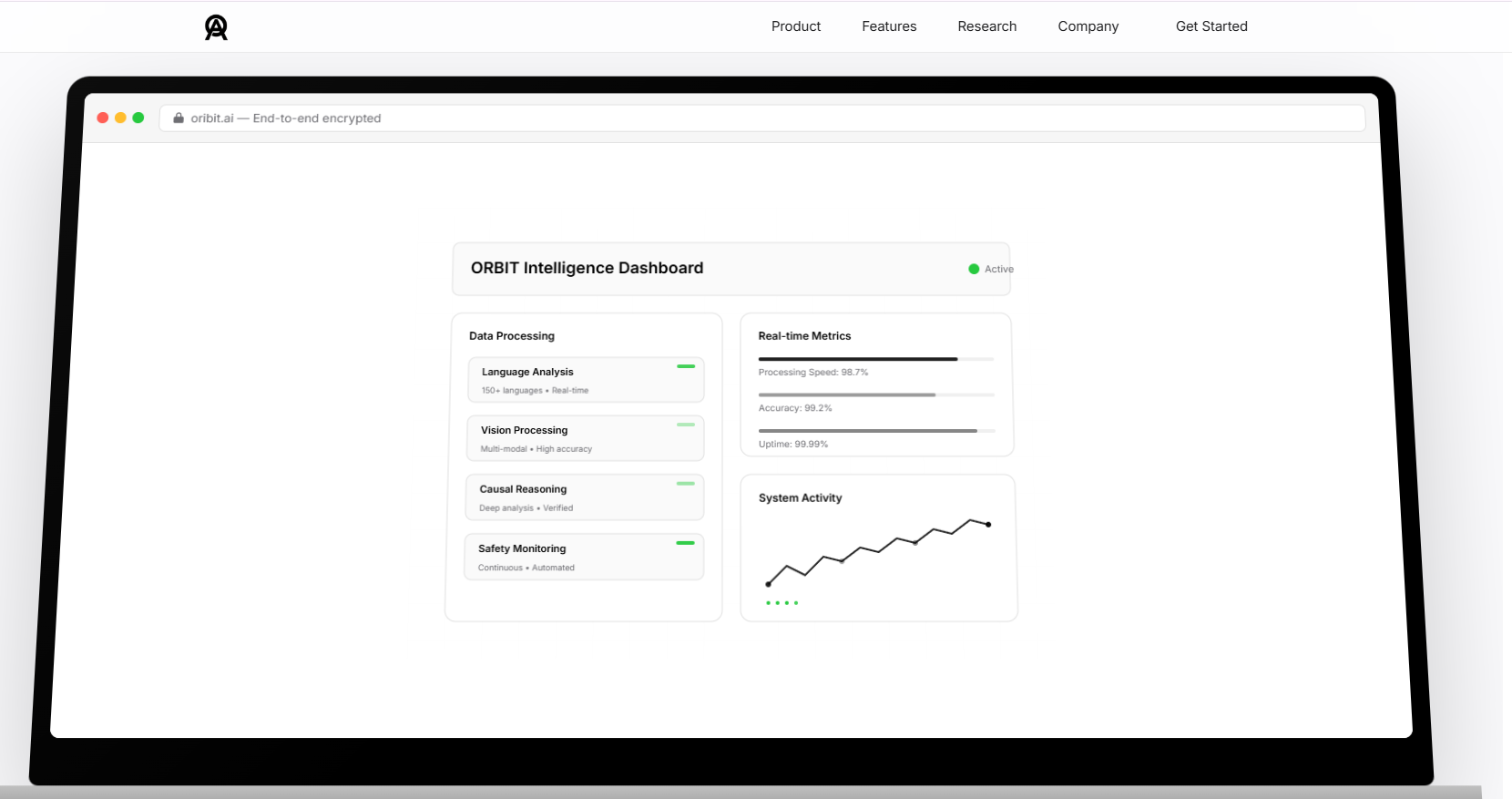Screen dimensions: 1512x799
Task: Click the yellow browser window dot
Action: click(120, 118)
